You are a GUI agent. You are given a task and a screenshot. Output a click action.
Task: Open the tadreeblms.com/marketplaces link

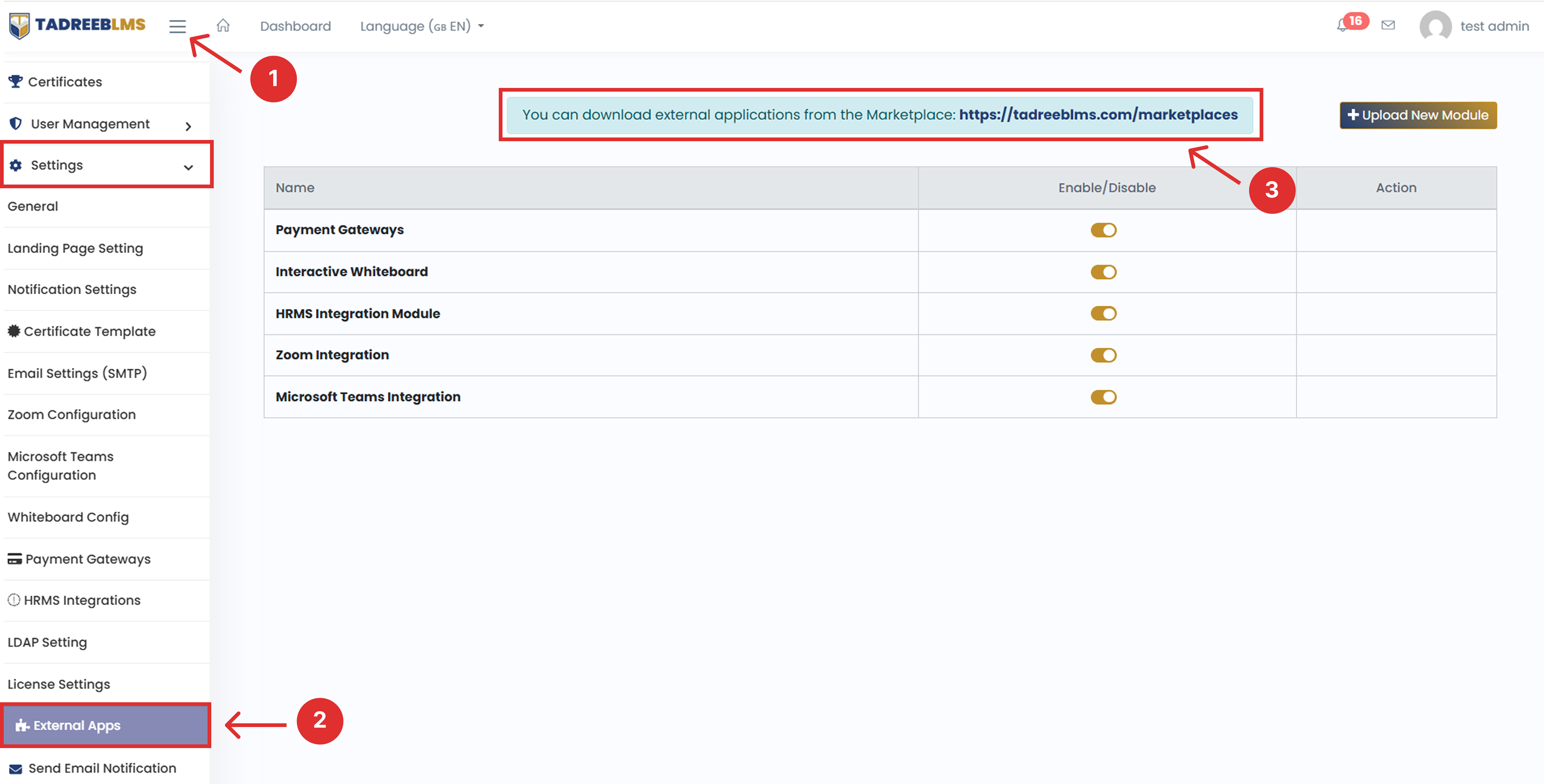pos(1098,114)
